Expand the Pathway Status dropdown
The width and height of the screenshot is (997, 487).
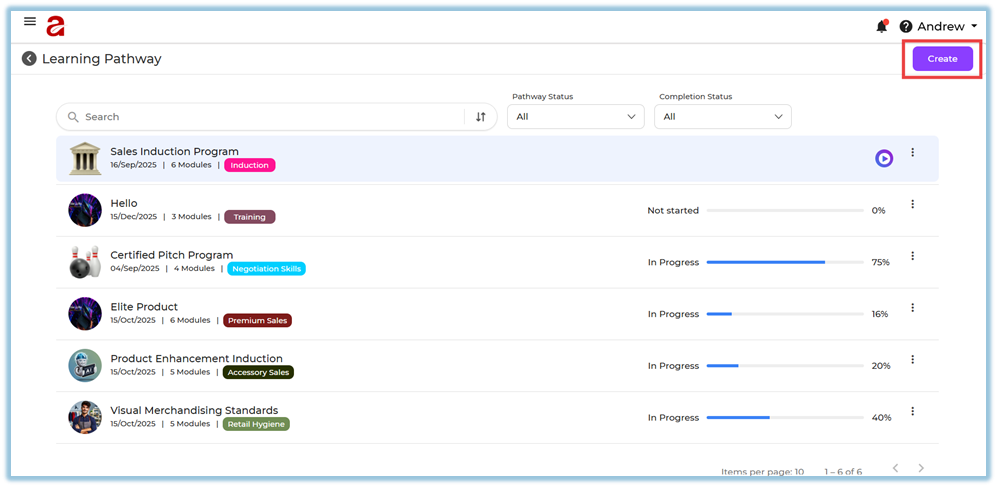point(575,117)
